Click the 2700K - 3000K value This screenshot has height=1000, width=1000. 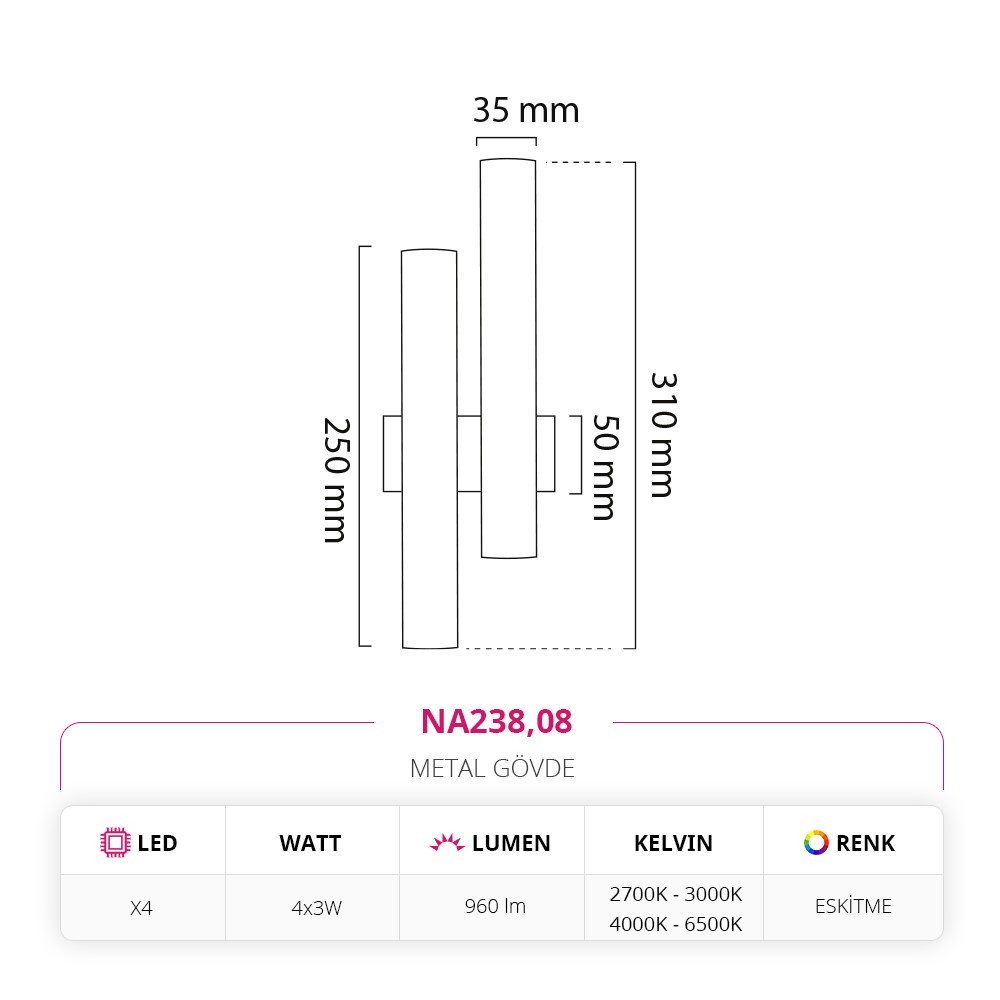click(x=675, y=894)
